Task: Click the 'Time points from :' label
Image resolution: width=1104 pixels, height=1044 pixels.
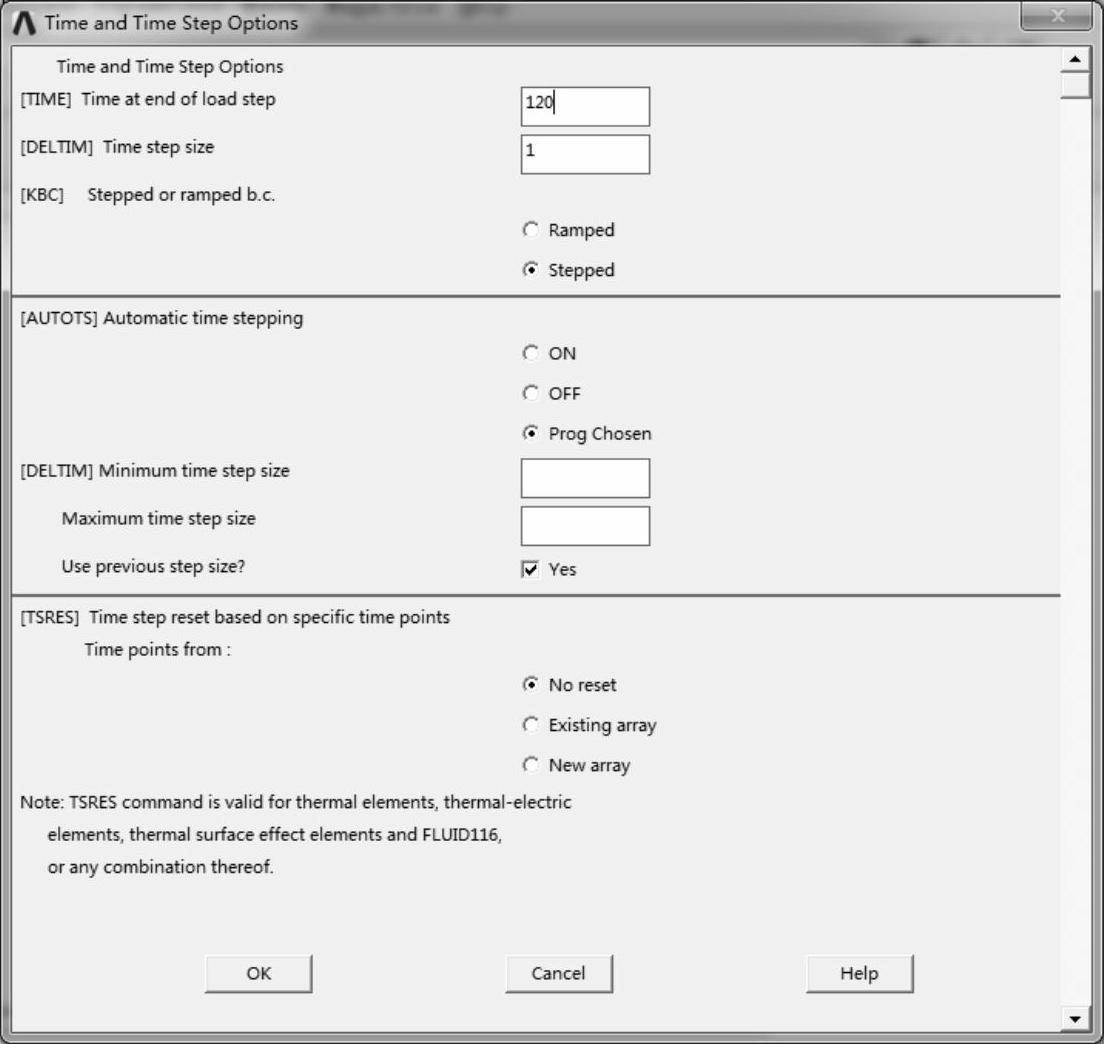Action: (x=158, y=650)
